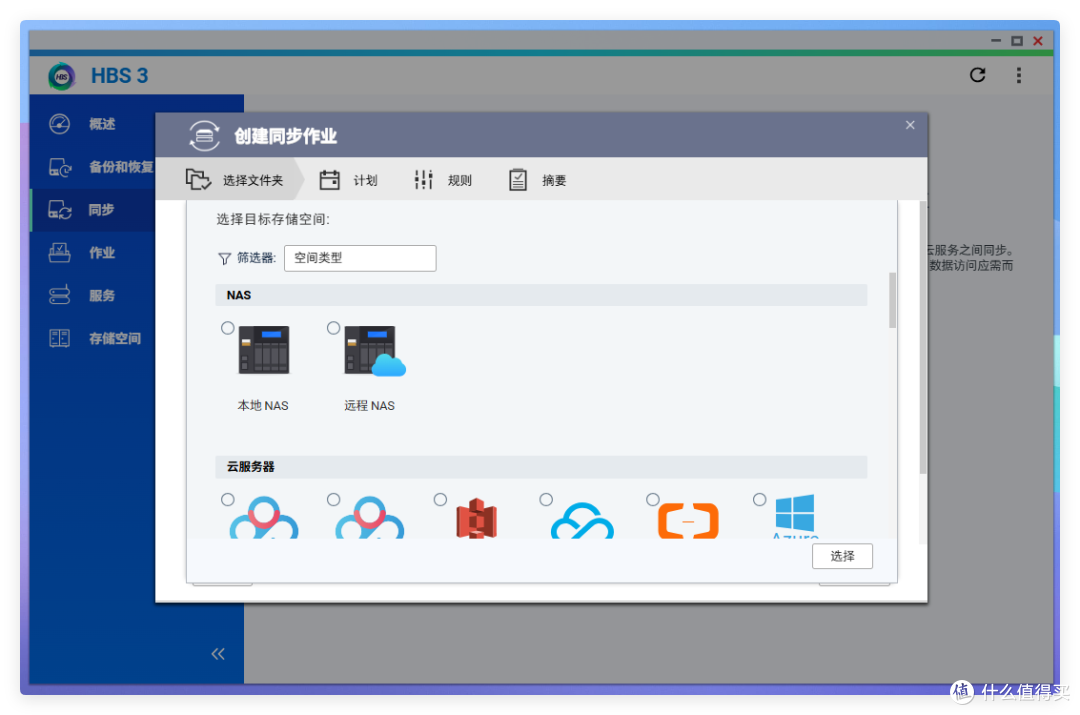Refresh HBS 3 with the reload icon
Screen dimensions: 1080x715
977,75
